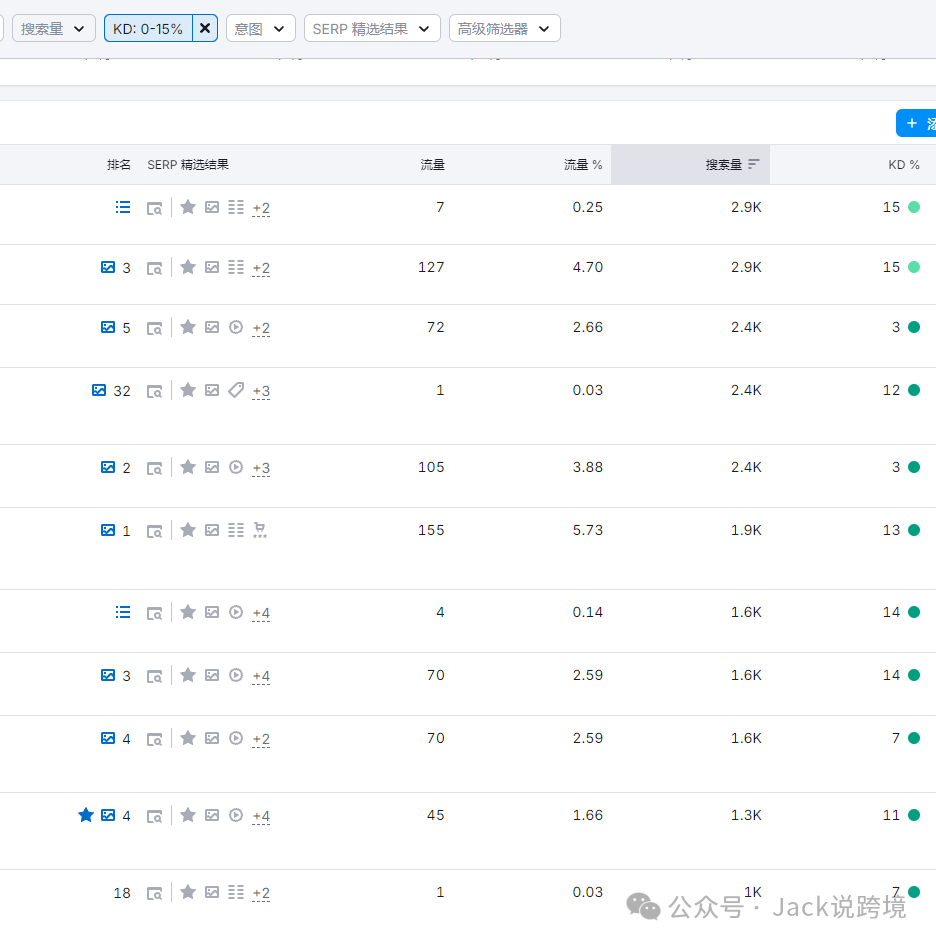936x944 pixels.
Task: Click the 1.9K search volume cell
Action: tap(746, 530)
